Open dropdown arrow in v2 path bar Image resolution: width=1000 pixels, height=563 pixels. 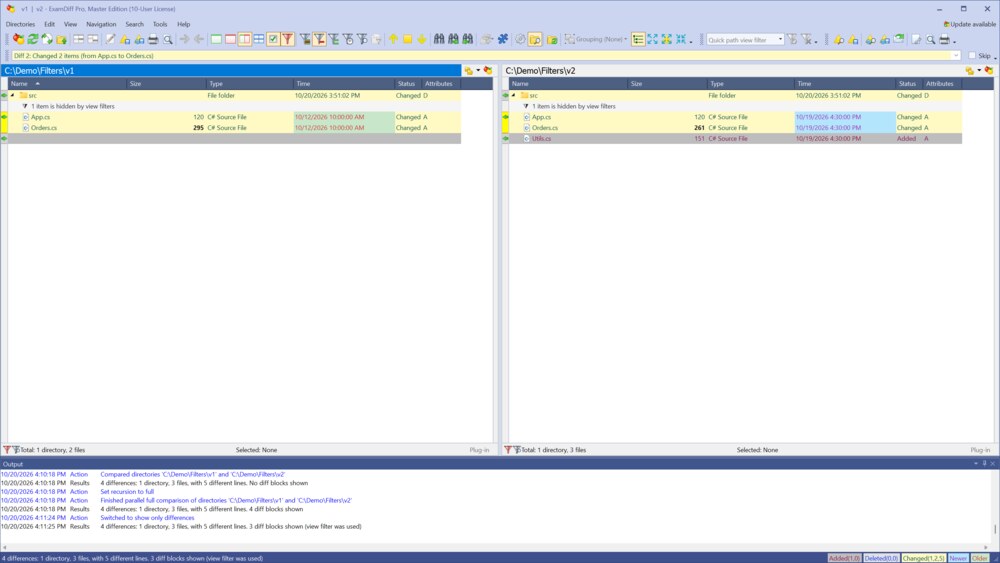(x=980, y=71)
